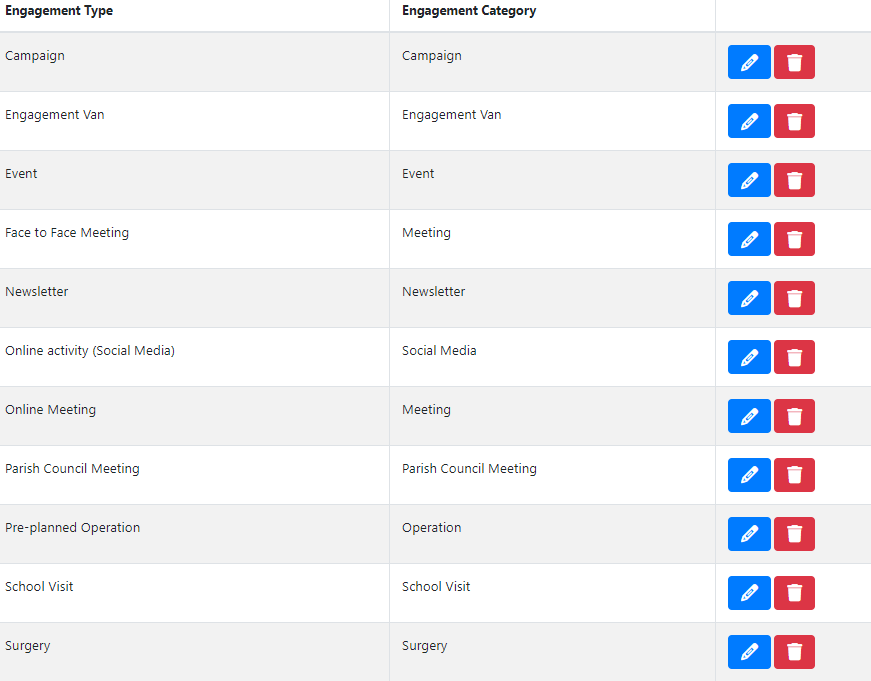The height and width of the screenshot is (681, 871).
Task: Edit the Pre-planned Operation entry
Action: (749, 534)
